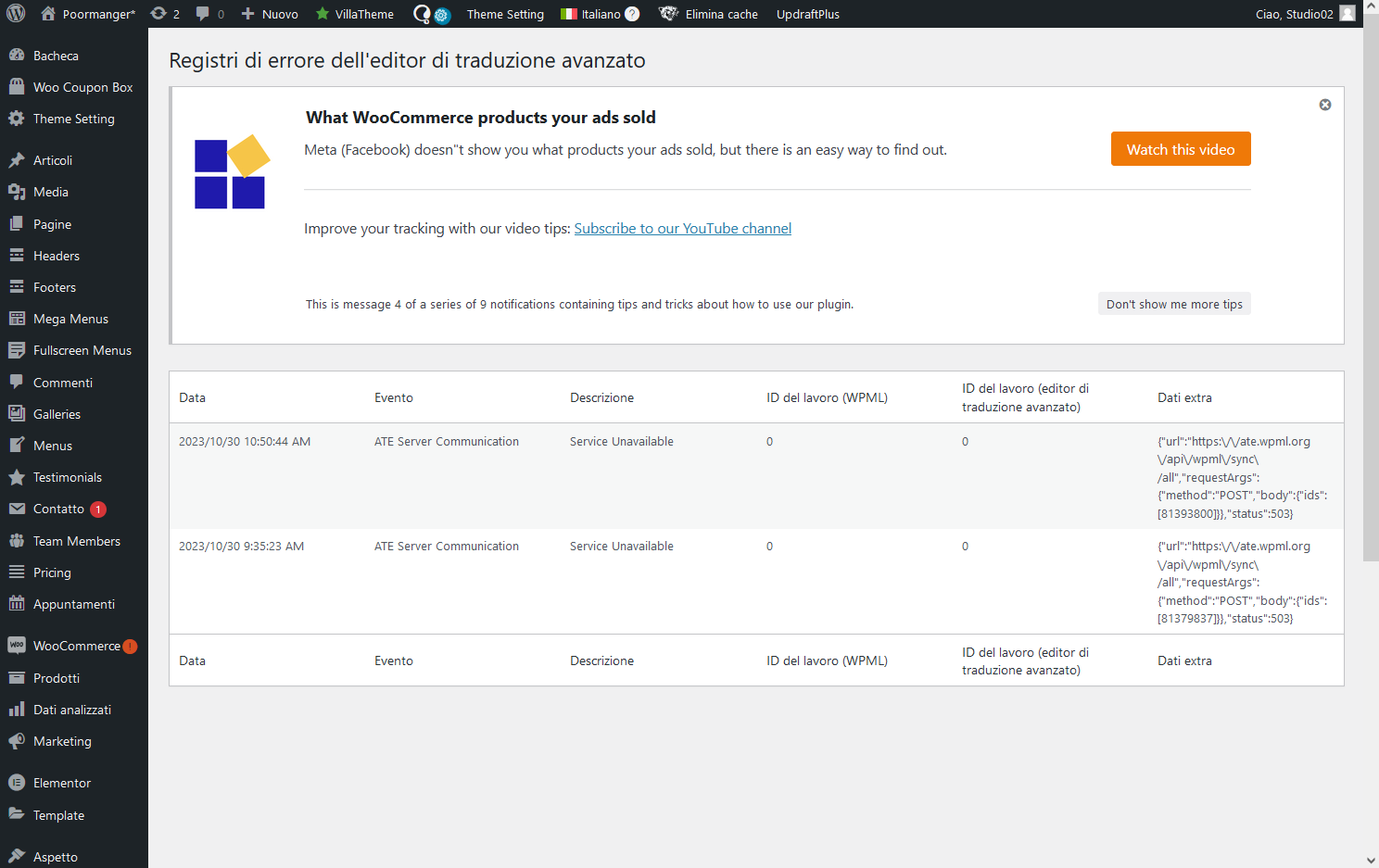Click the Testimonials star icon
Screen dimensions: 1379x868
[17, 477]
